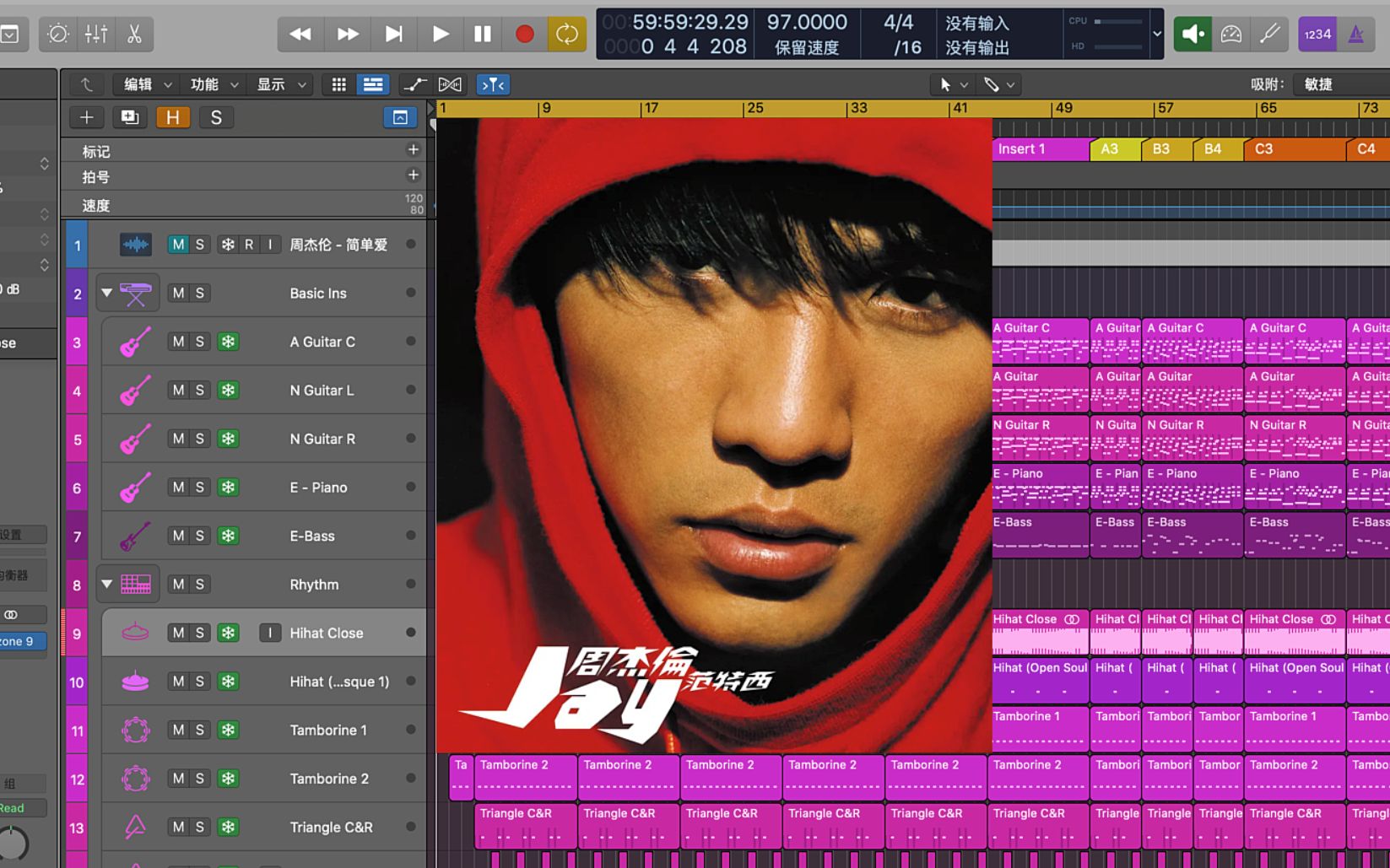
Task: Toggle the metronome click button
Action: click(1356, 34)
